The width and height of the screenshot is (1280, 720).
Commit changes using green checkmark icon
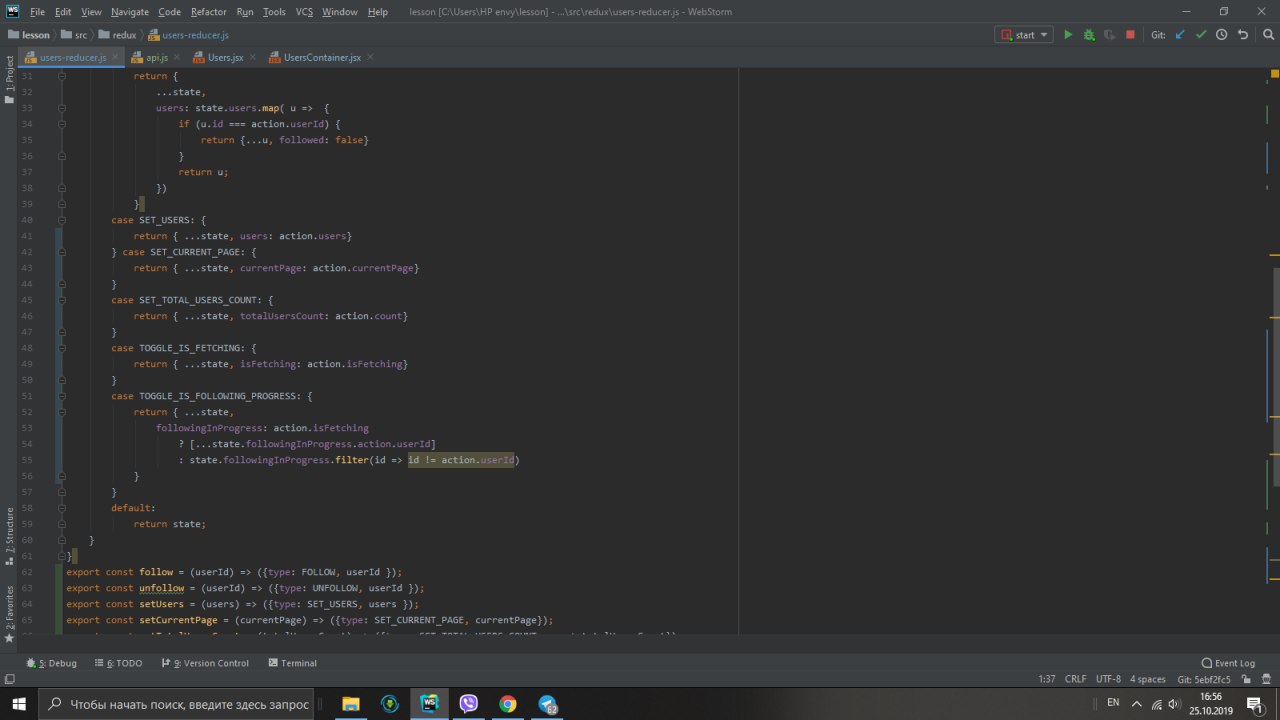tap(1201, 35)
